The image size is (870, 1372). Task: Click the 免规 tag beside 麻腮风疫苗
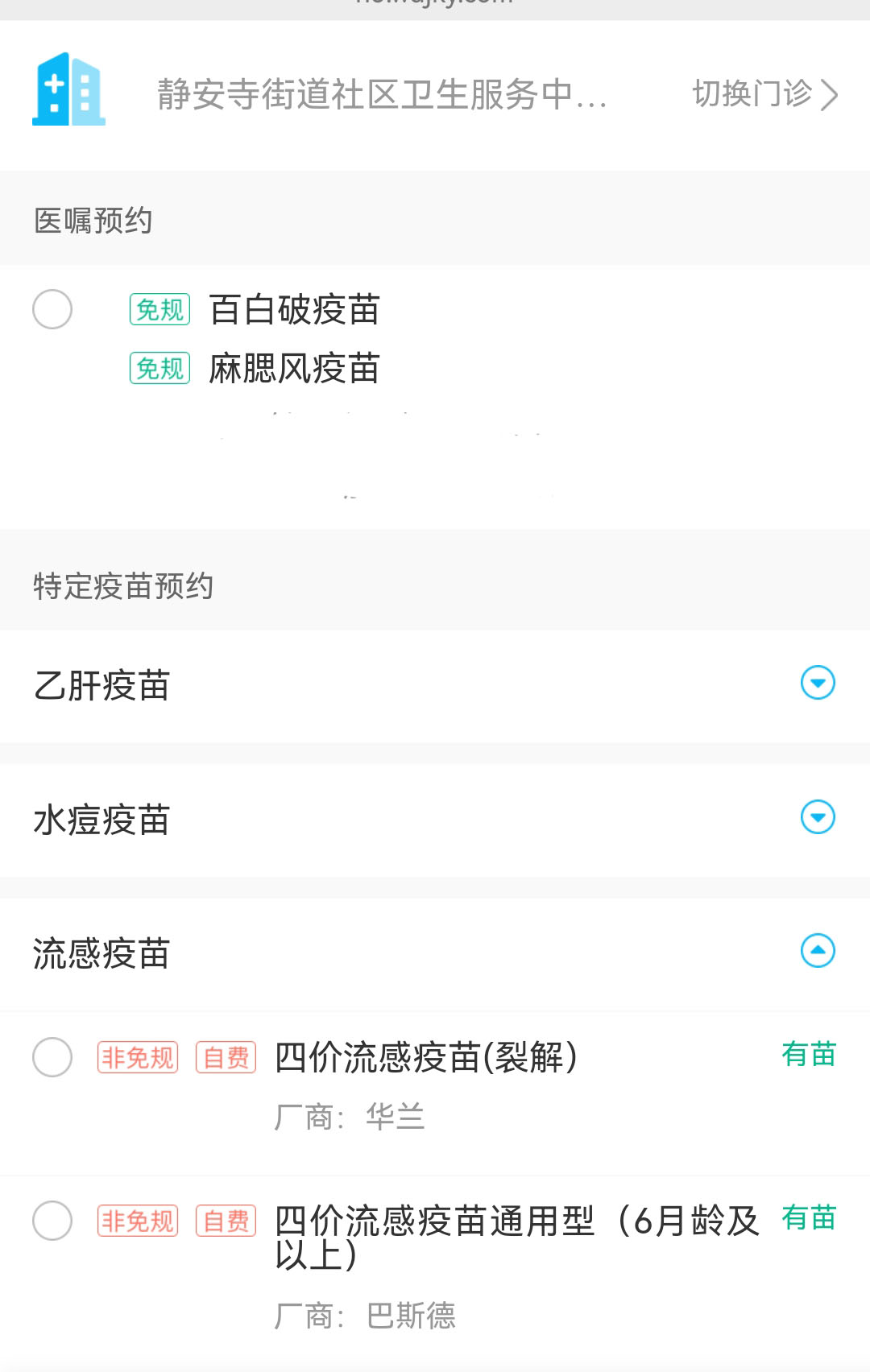[x=159, y=369]
